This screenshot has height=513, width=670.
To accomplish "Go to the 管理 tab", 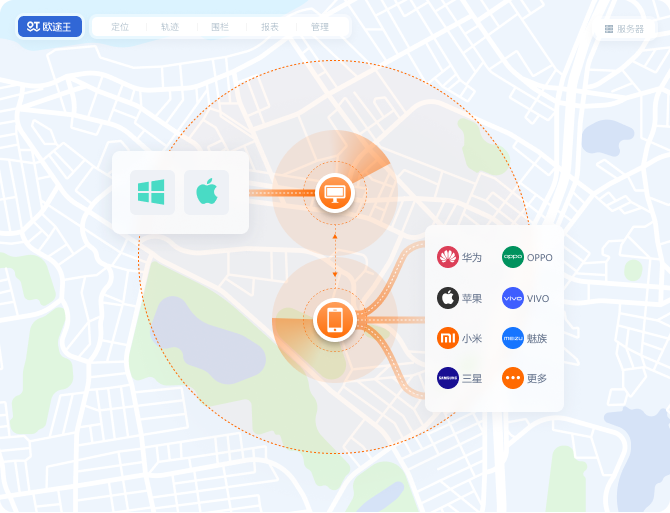I will click(x=320, y=27).
